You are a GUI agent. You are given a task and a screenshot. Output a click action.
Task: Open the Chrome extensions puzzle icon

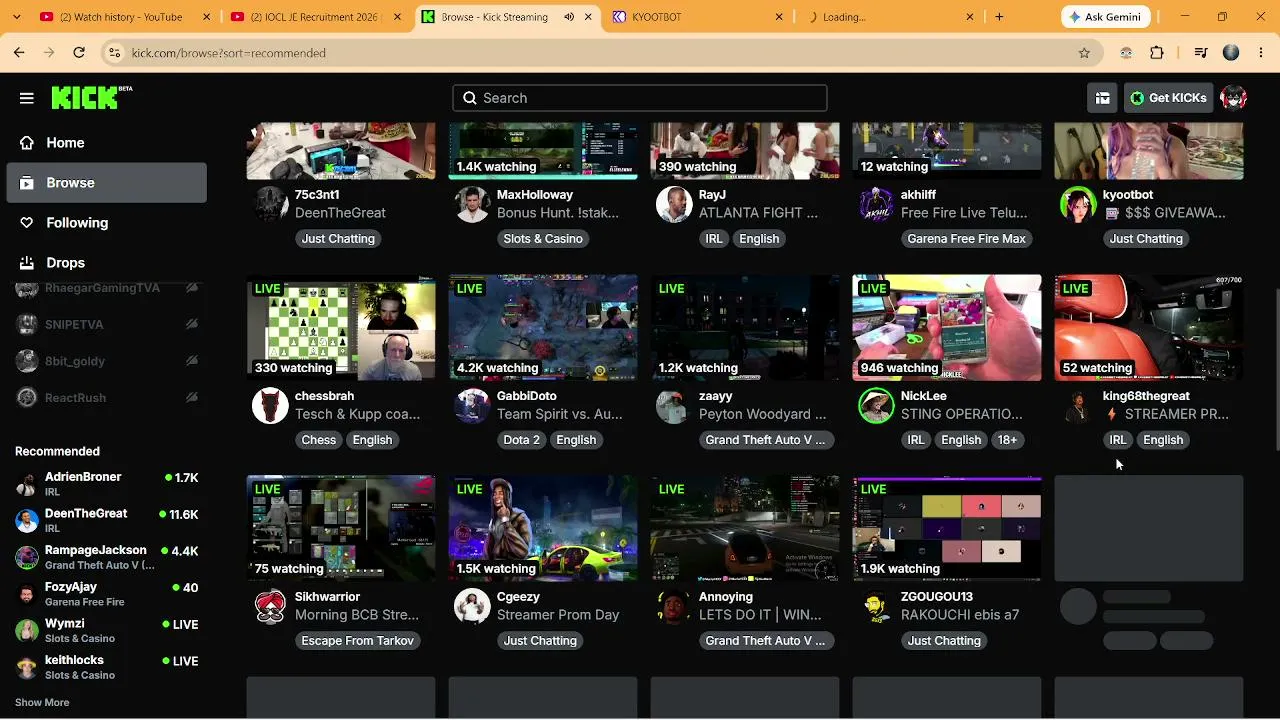(x=1157, y=53)
